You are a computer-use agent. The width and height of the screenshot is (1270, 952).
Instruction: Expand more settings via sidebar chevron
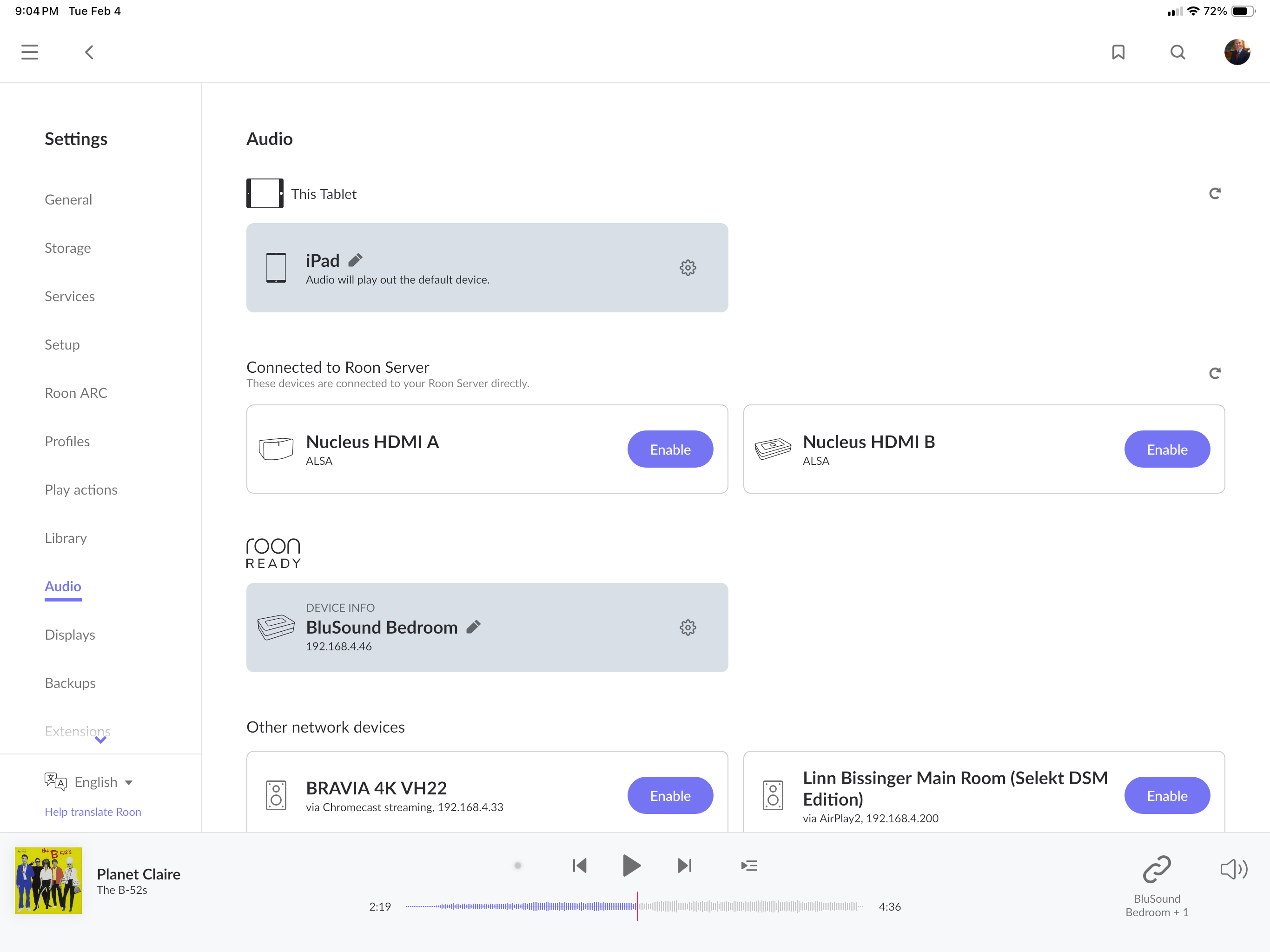point(100,740)
